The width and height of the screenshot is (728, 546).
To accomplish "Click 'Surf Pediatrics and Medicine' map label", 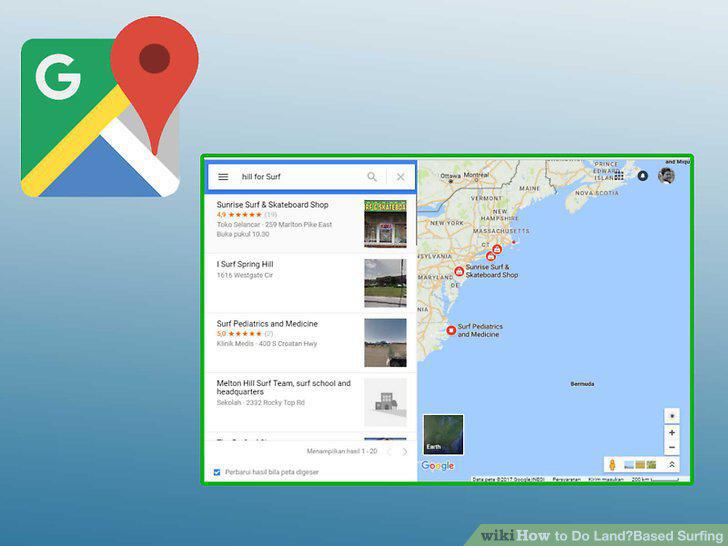I will point(480,330).
